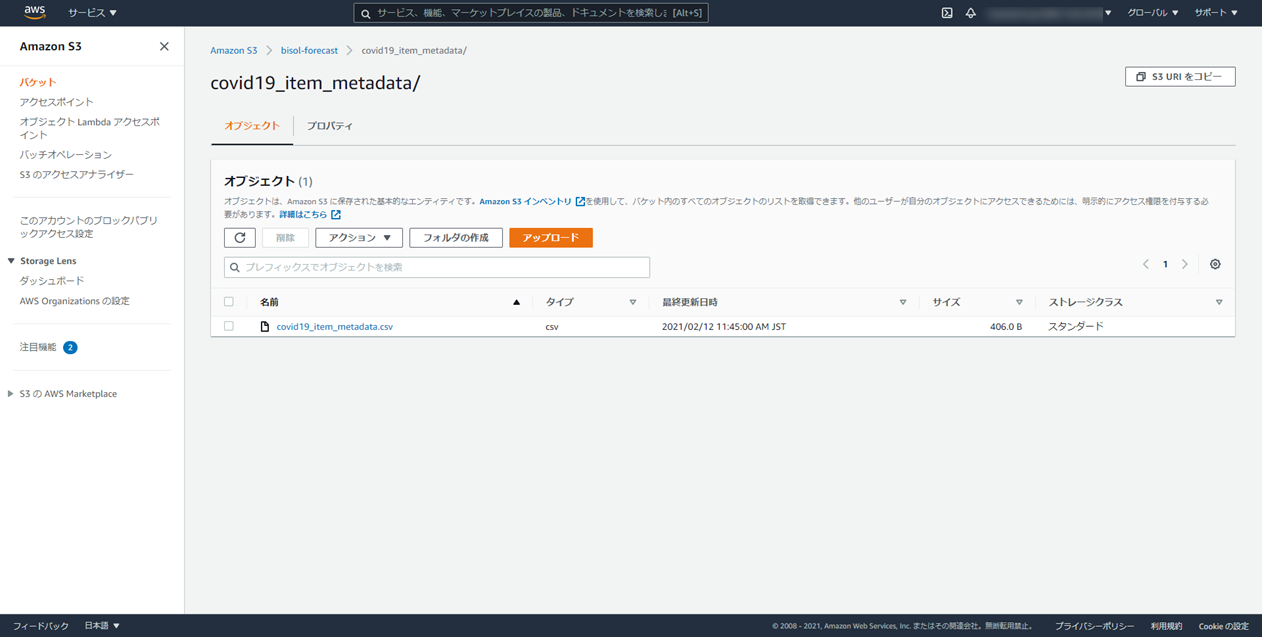Expand the サービス menu in header
Viewport: 1262px width, 637px height.
coord(92,13)
